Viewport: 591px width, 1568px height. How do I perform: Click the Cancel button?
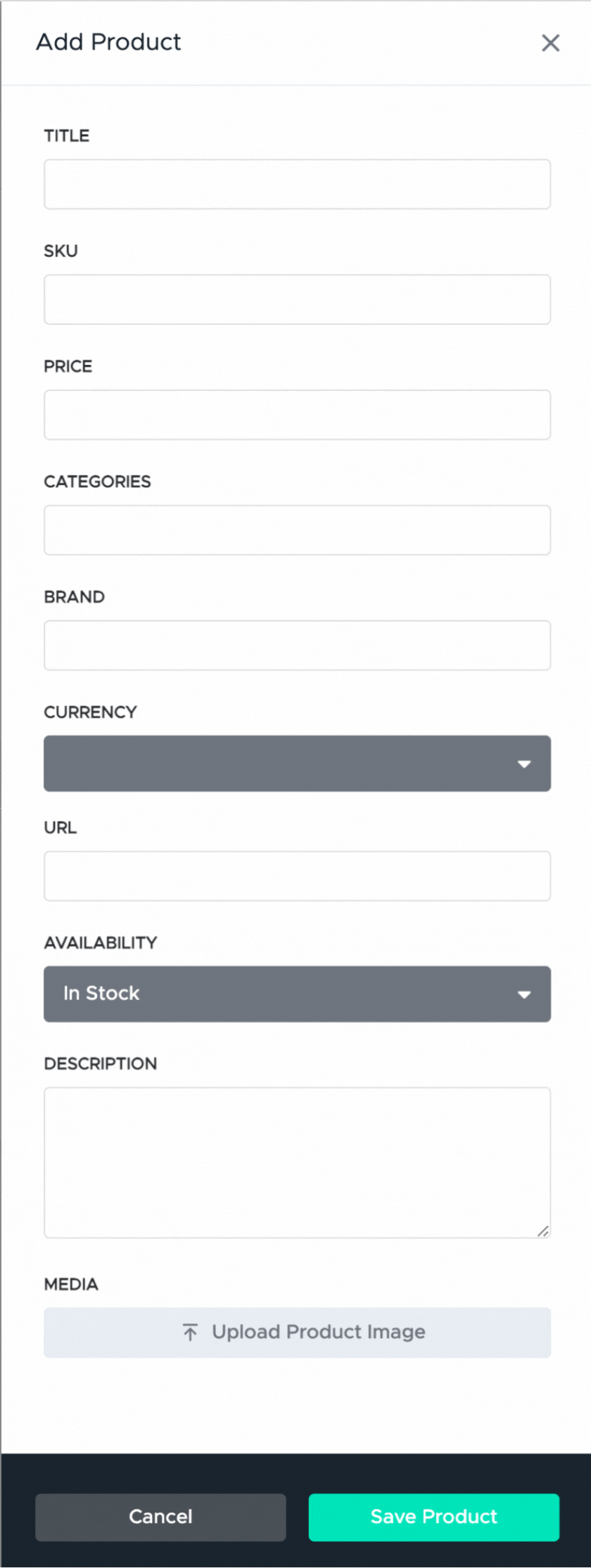160,1517
